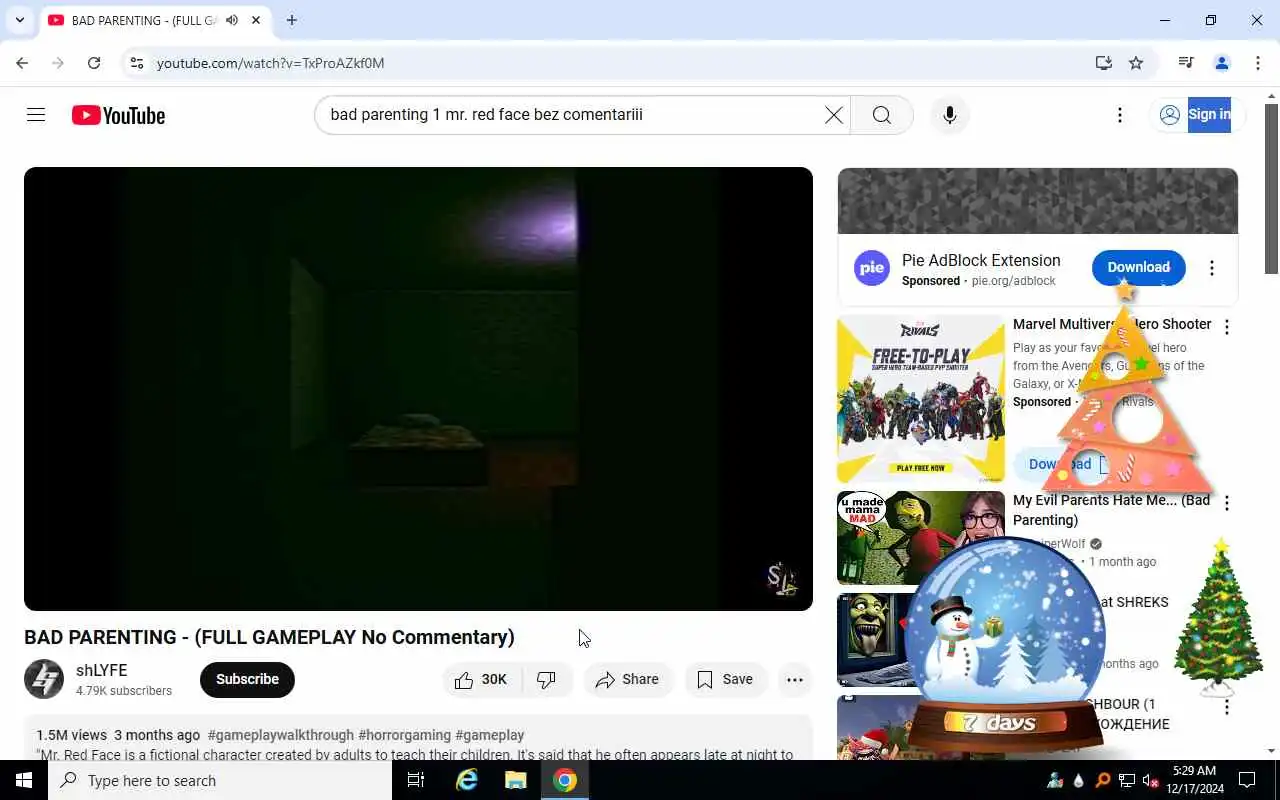This screenshot has width=1280, height=800.
Task: Click the magnifier search button
Action: [881, 115]
